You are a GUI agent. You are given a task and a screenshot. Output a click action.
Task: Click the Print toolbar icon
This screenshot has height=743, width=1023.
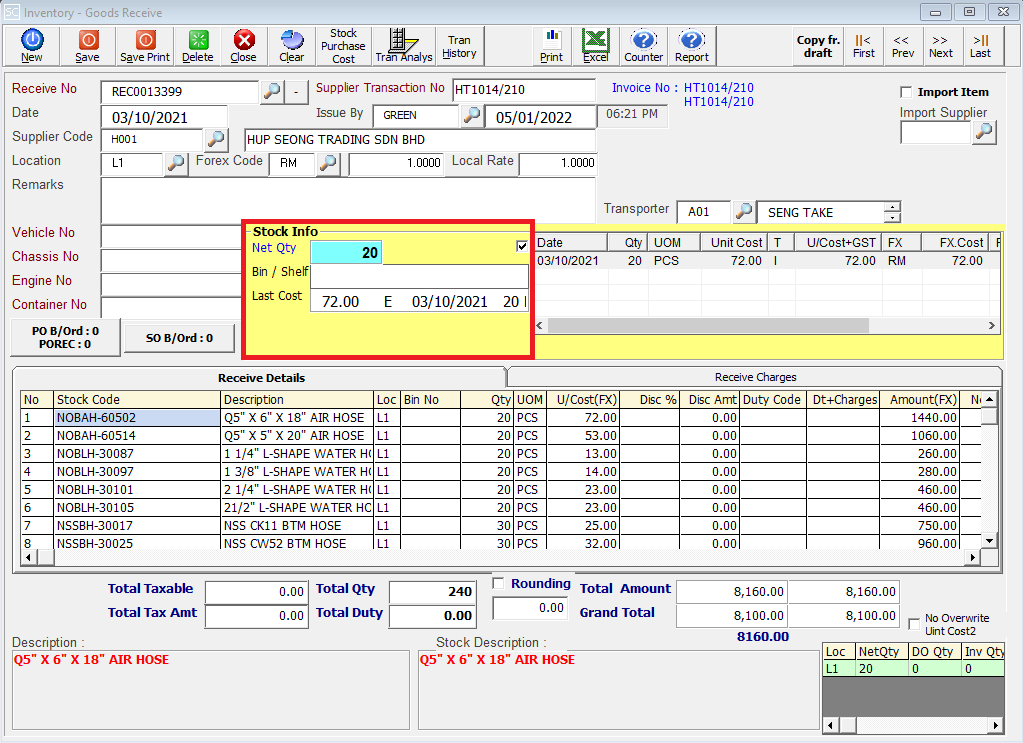(551, 46)
